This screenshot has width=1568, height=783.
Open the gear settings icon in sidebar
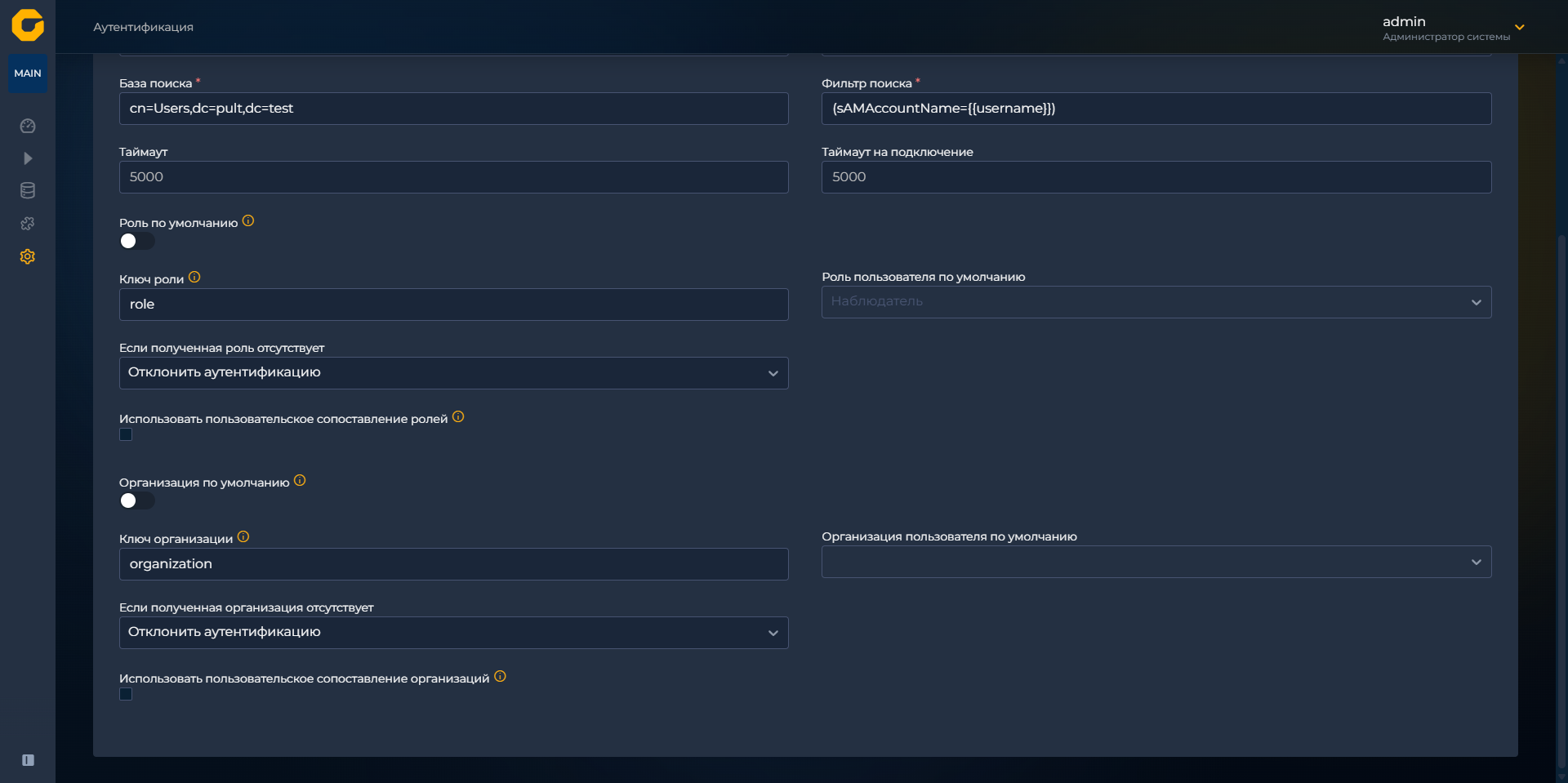click(x=28, y=256)
